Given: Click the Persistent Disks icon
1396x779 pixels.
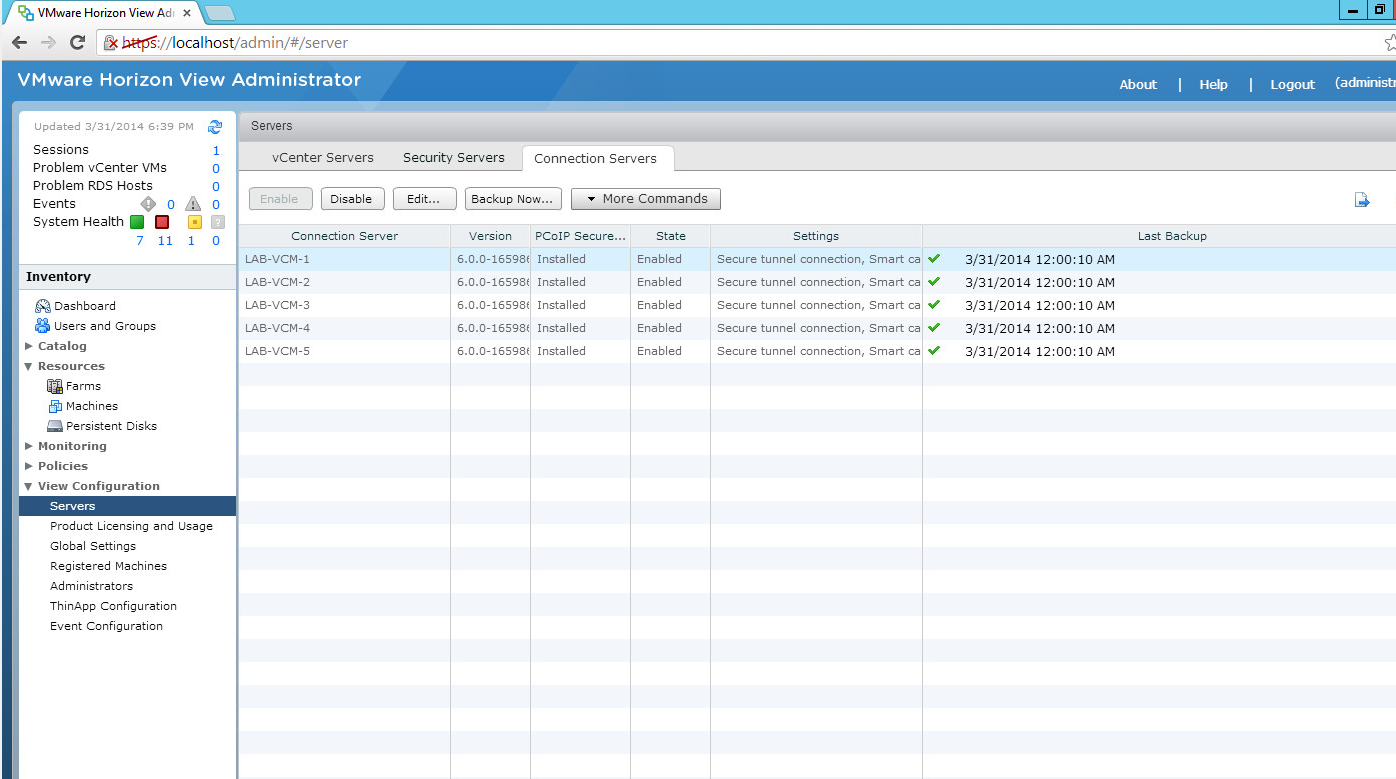Looking at the screenshot, I should [x=55, y=426].
